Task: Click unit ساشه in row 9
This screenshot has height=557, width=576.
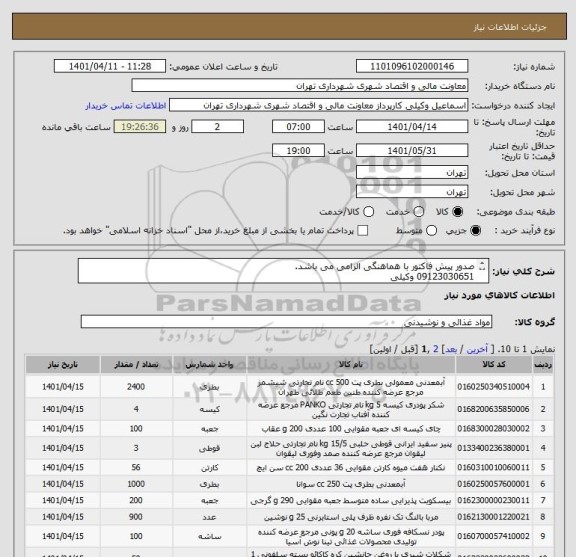Action: pyautogui.click(x=209, y=536)
